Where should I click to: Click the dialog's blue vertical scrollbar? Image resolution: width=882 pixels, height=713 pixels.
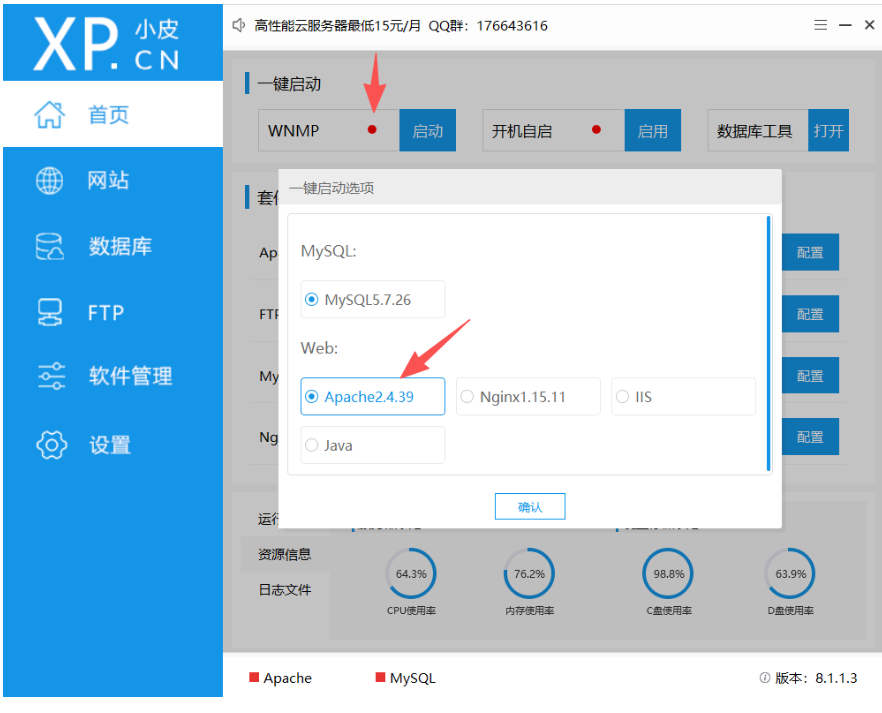tap(768, 344)
